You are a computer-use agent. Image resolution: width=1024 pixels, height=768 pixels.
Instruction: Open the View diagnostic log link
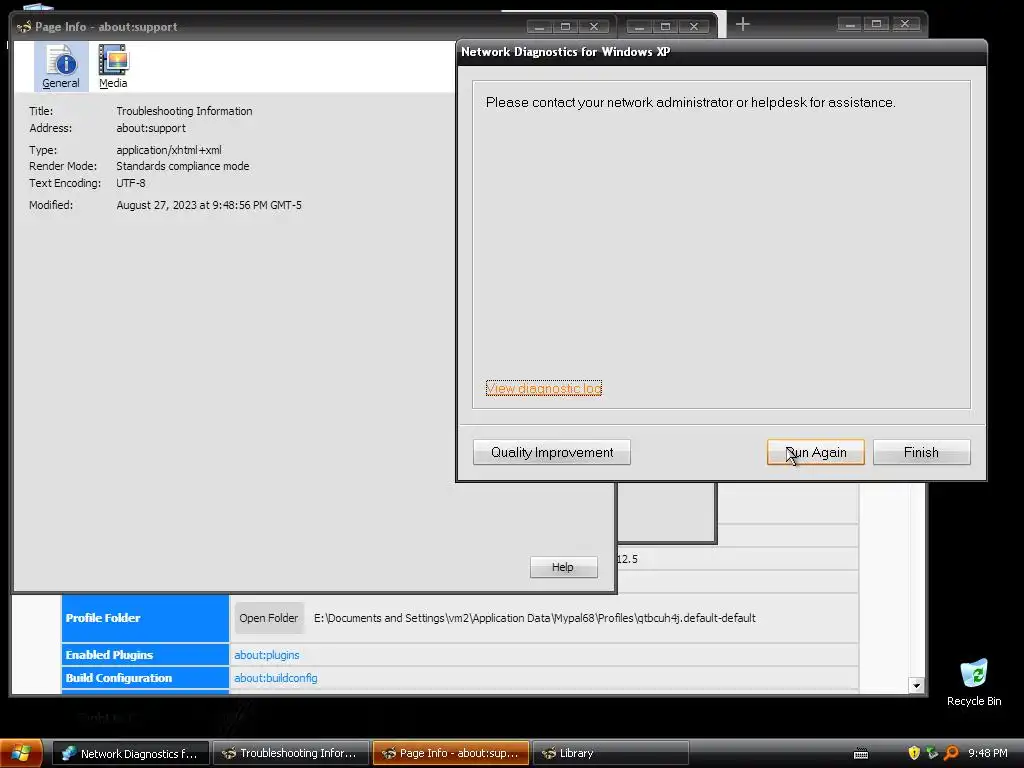(x=543, y=389)
